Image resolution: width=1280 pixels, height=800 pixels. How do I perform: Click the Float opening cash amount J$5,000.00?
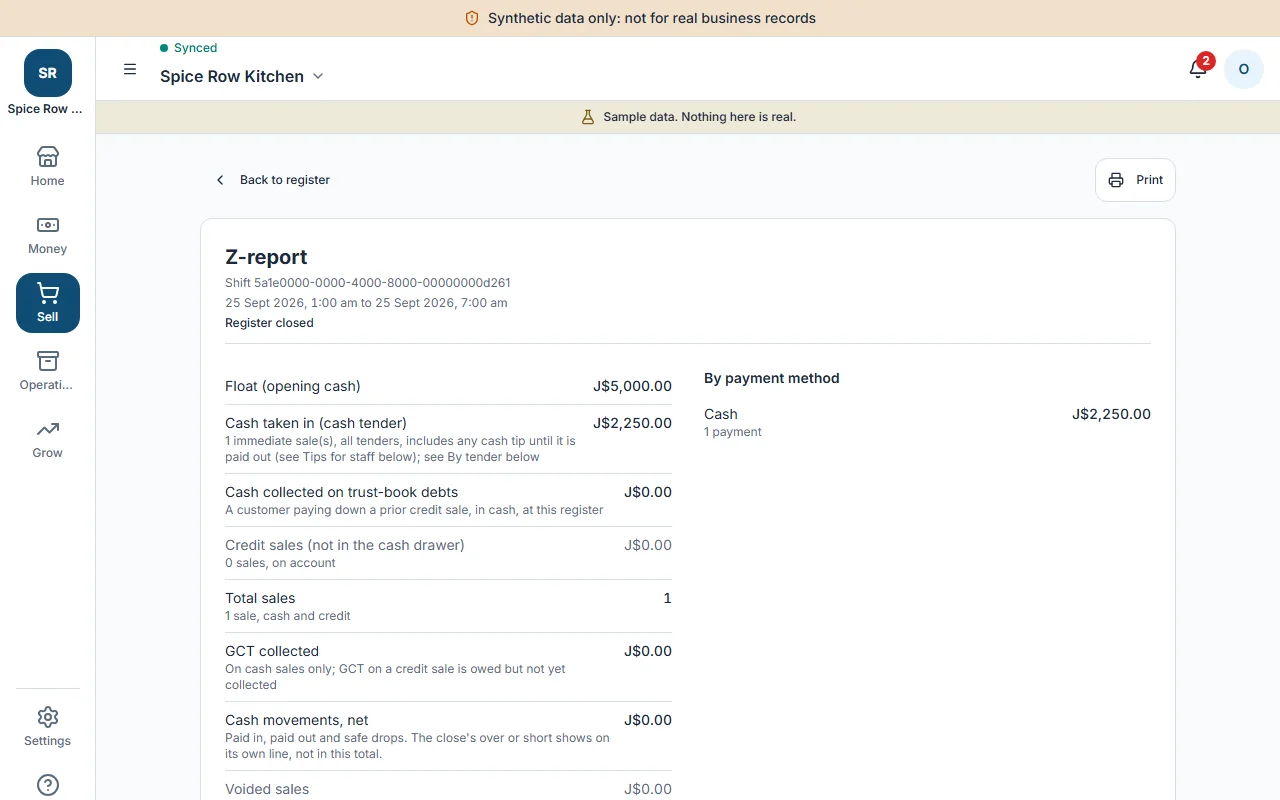[632, 386]
